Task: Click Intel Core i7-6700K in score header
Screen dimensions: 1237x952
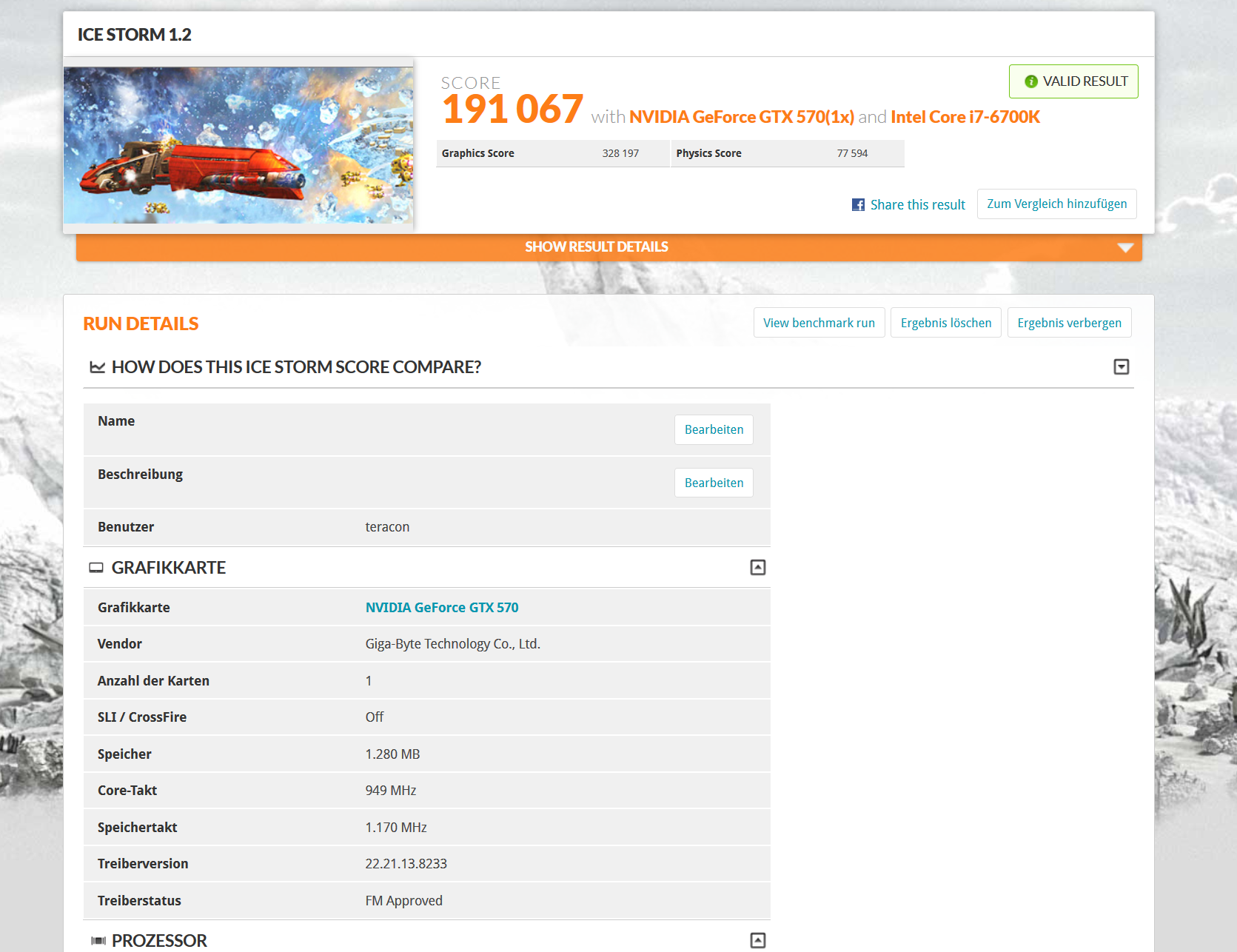Action: 965,117
